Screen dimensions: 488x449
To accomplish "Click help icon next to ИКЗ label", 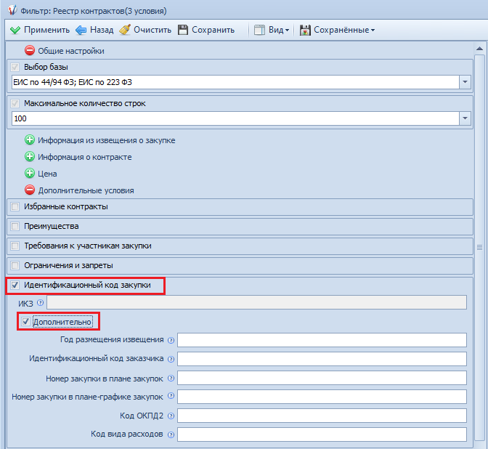I will click(x=40, y=303).
